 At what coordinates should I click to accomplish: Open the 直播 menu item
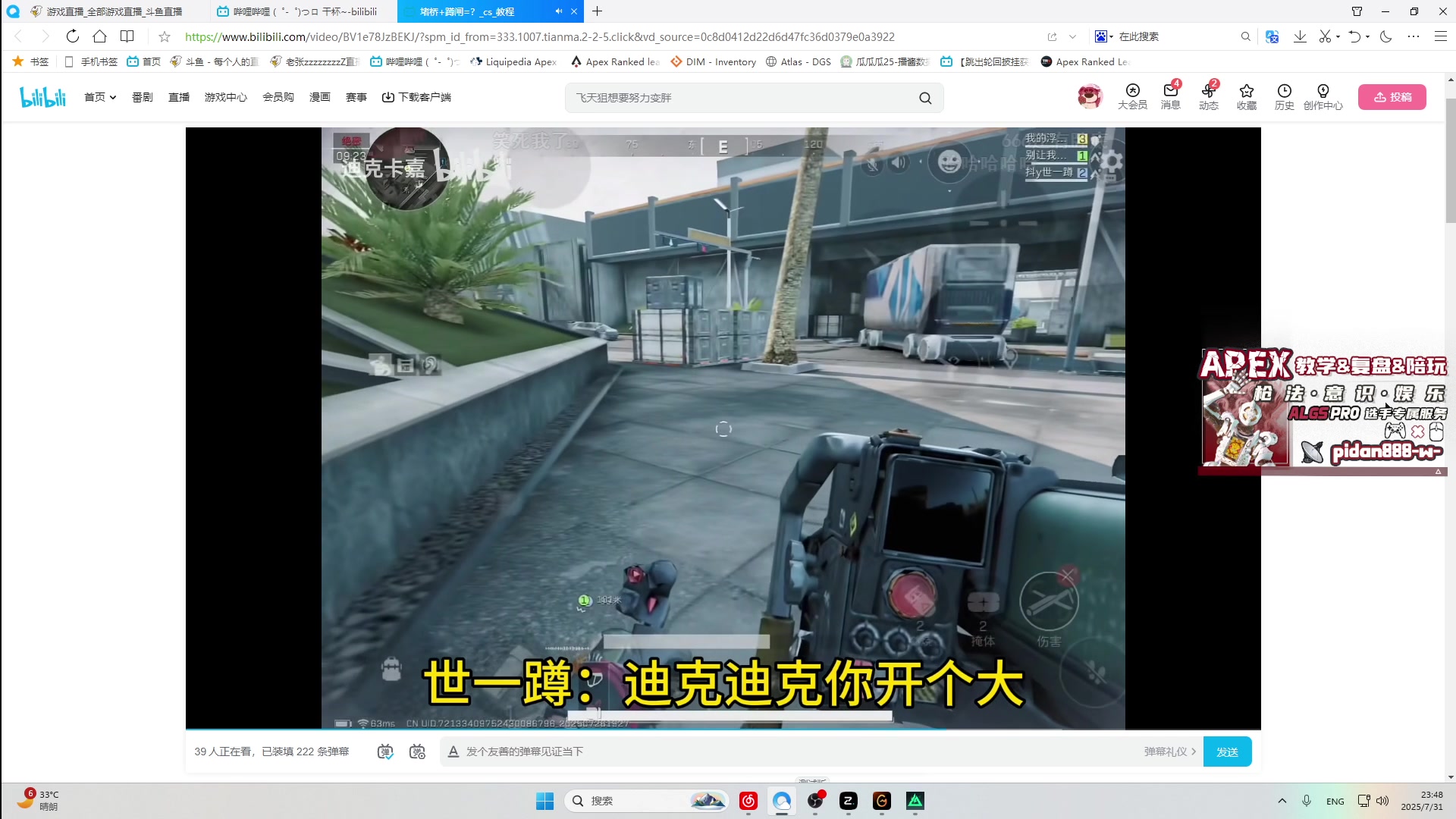(179, 97)
